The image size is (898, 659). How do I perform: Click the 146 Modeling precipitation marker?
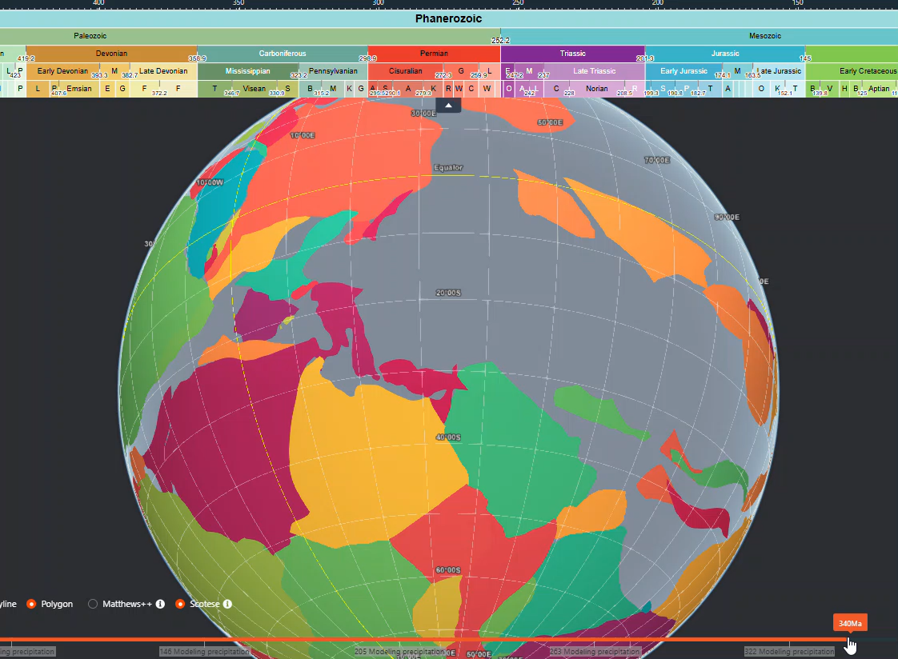pos(204,652)
